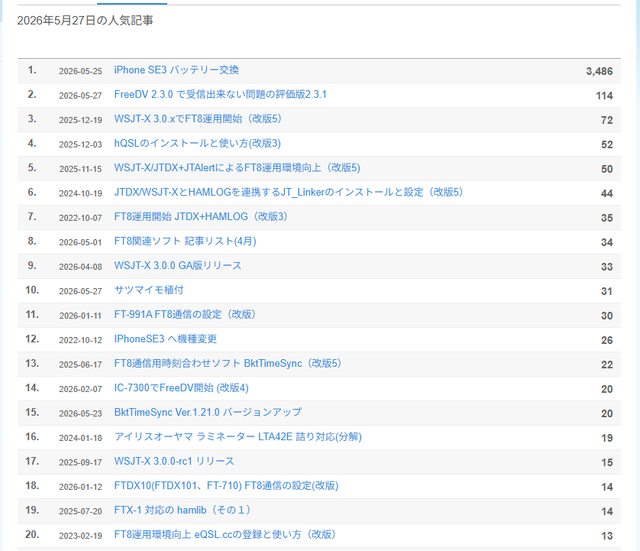The height and width of the screenshot is (551, 640).
Task: Click the date 2022-10-07 in row 7
Action: 80,218
